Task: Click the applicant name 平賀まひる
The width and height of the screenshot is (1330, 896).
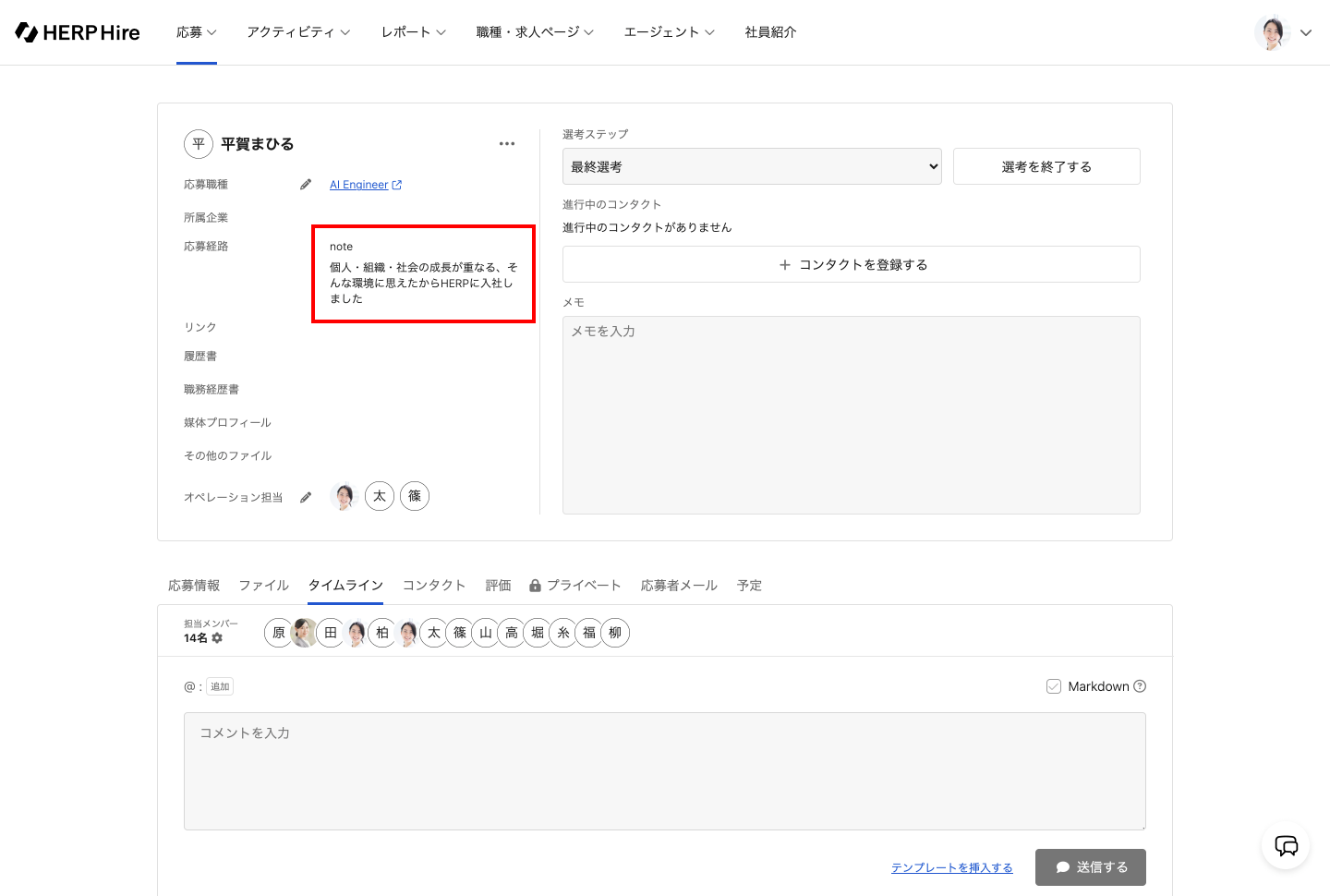Action: pos(258,144)
